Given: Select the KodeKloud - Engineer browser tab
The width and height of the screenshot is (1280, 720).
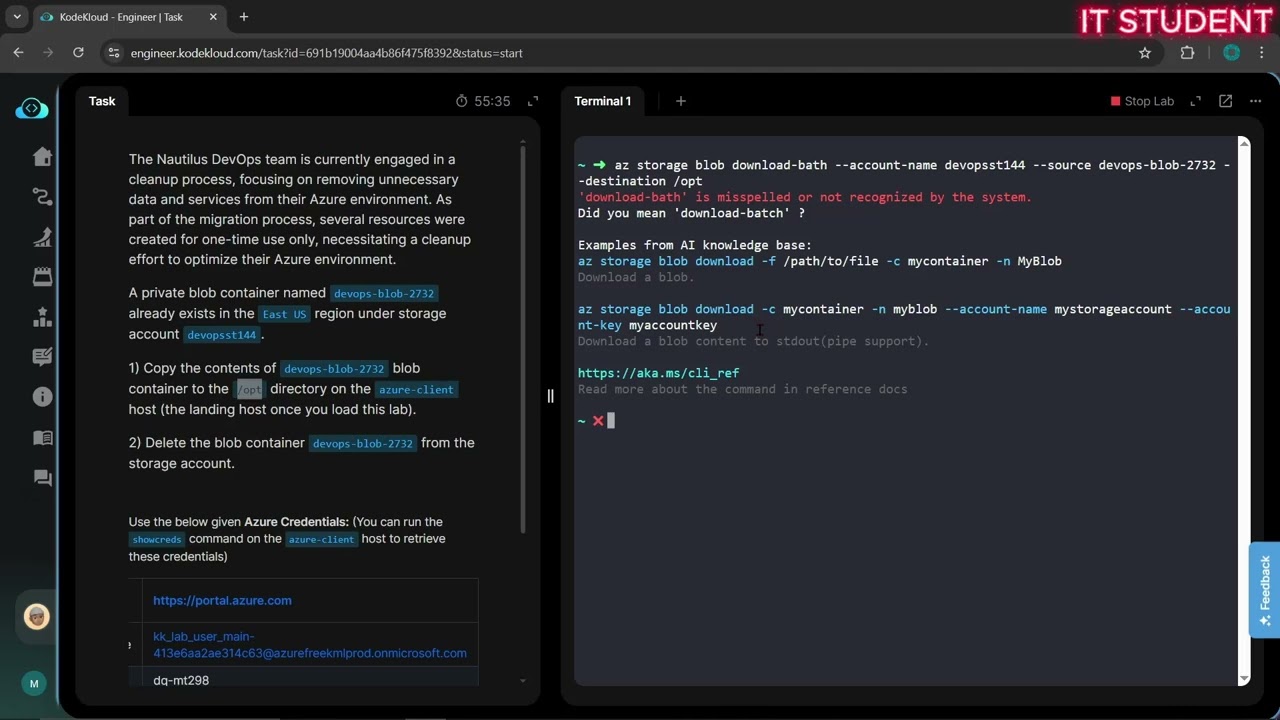Looking at the screenshot, I should (130, 17).
